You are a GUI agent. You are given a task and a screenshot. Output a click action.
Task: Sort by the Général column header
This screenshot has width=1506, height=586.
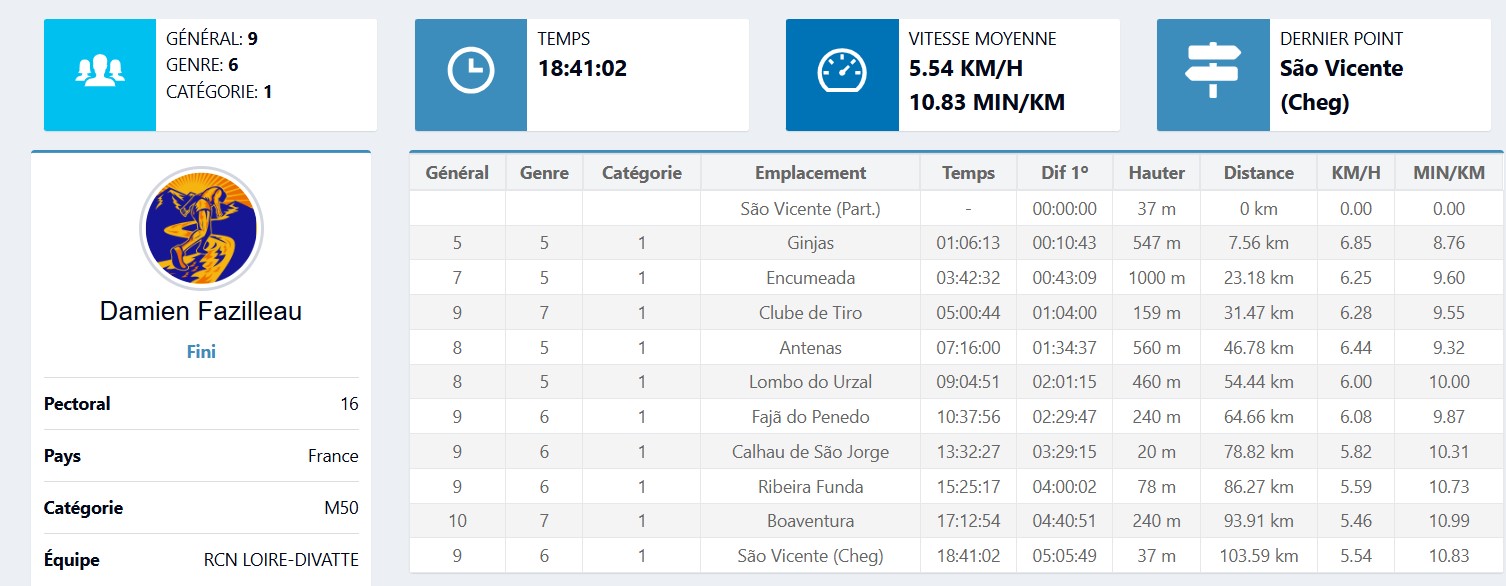[457, 173]
